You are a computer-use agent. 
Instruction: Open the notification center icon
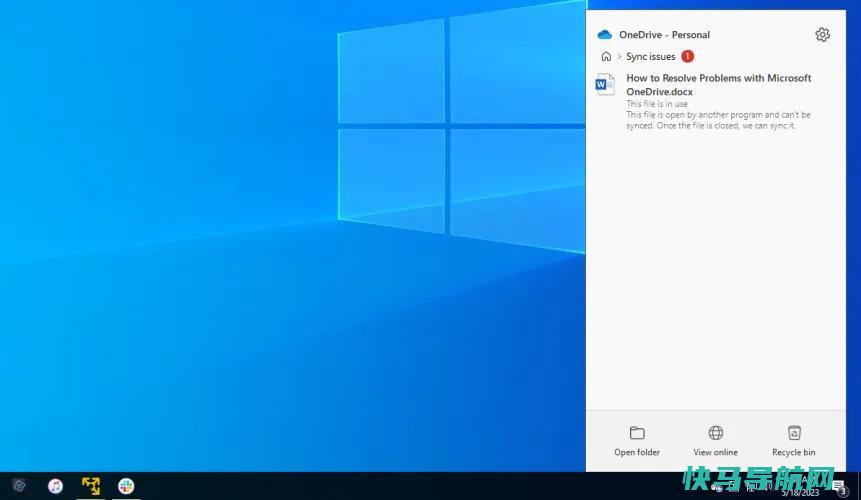coord(838,486)
